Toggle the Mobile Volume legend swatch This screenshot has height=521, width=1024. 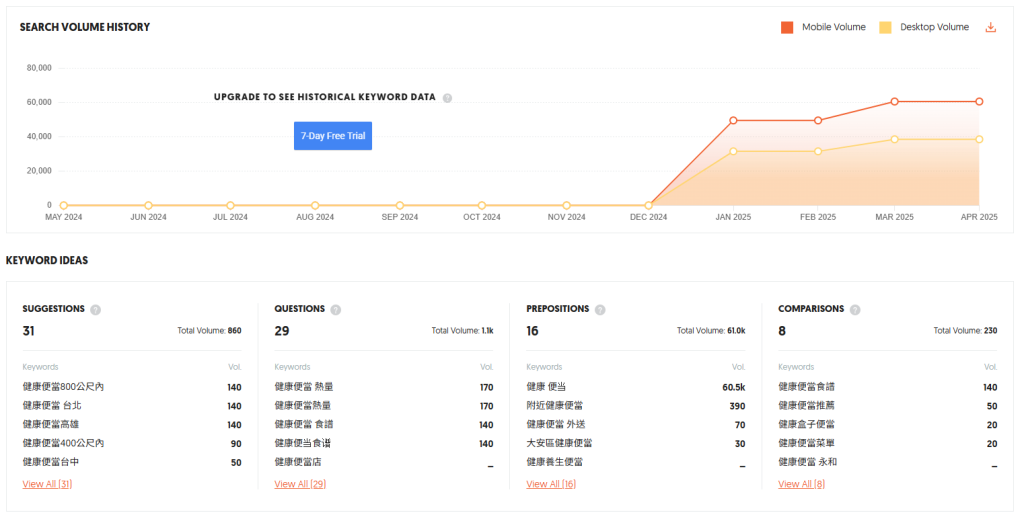point(787,27)
